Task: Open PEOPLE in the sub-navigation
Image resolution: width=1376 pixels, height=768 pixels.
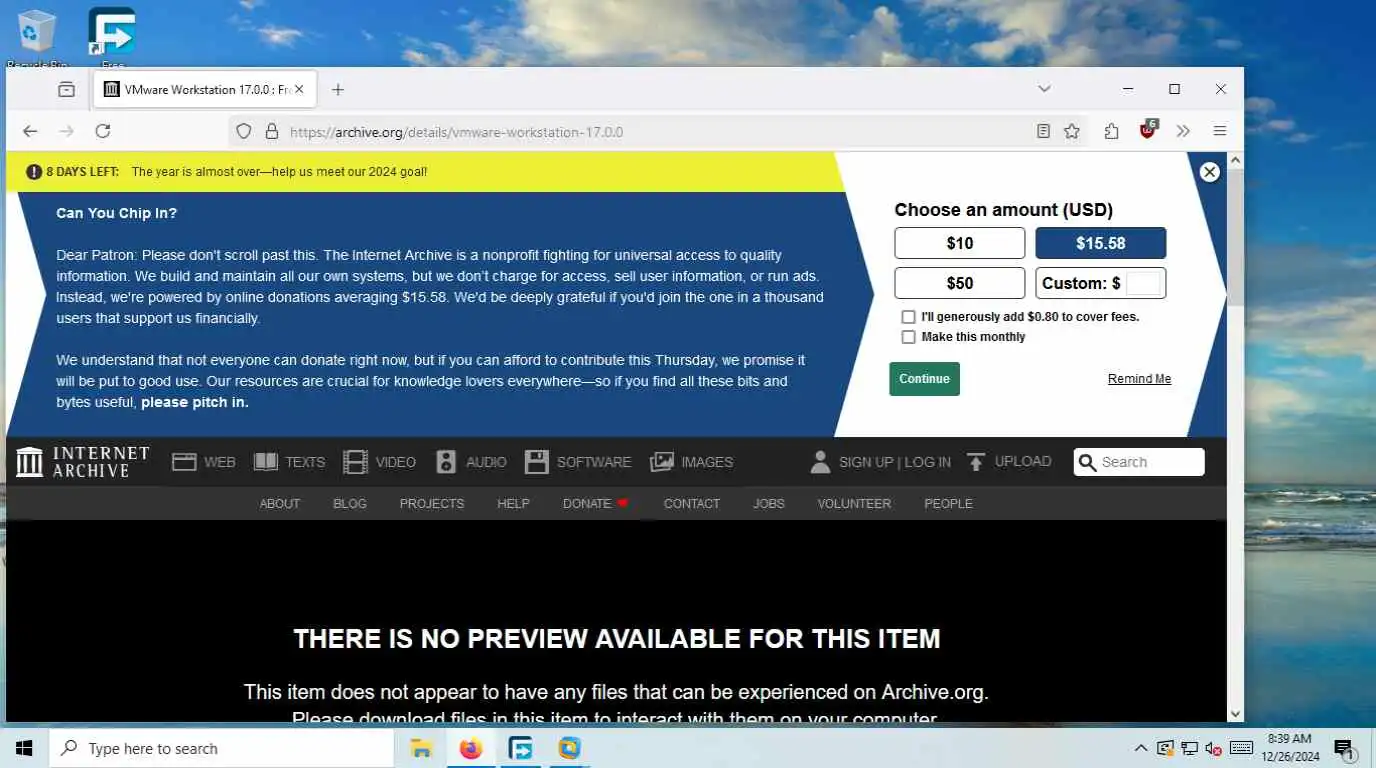Action: point(948,503)
